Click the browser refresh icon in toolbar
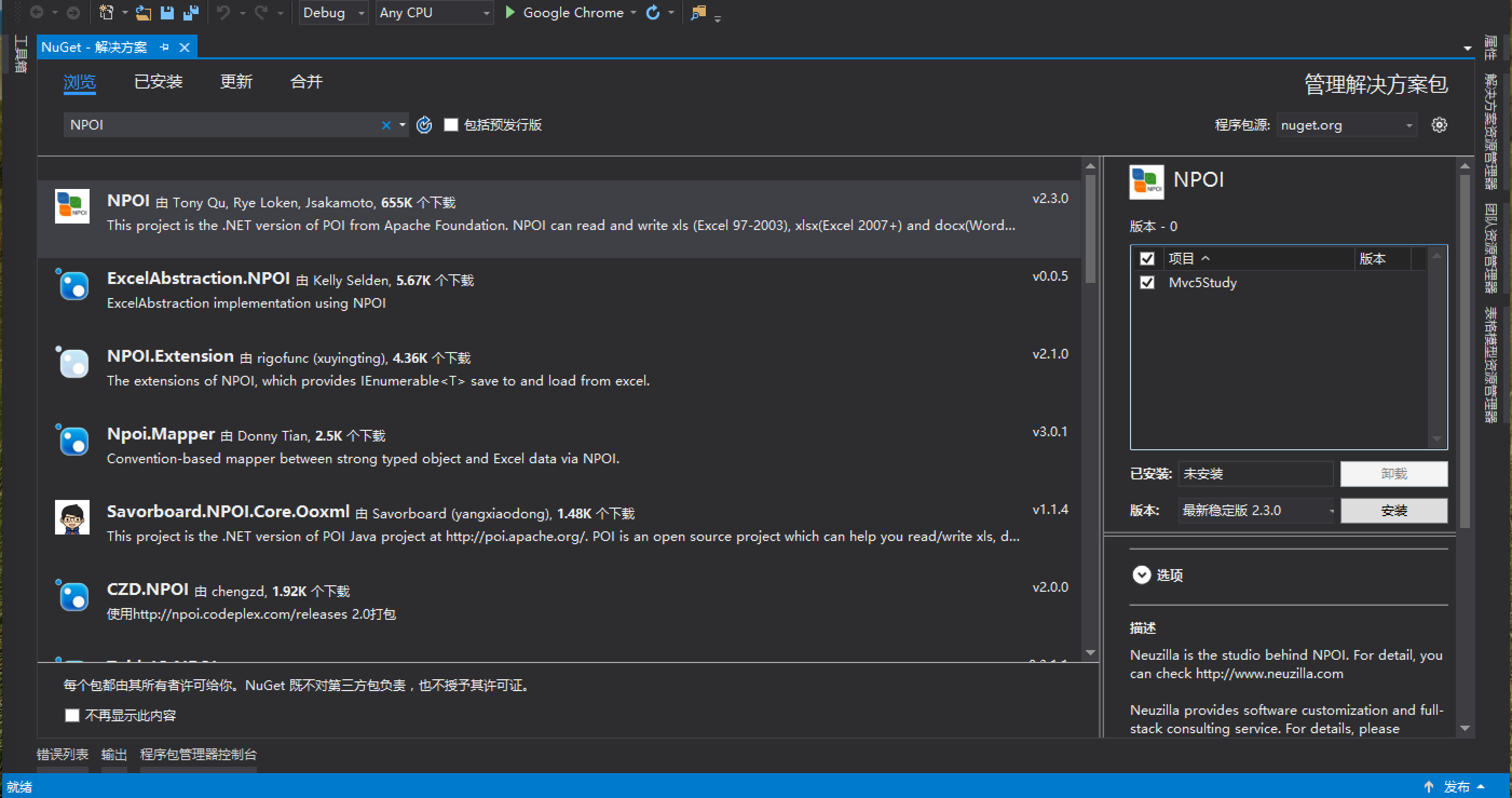This screenshot has height=798, width=1512. pos(653,12)
